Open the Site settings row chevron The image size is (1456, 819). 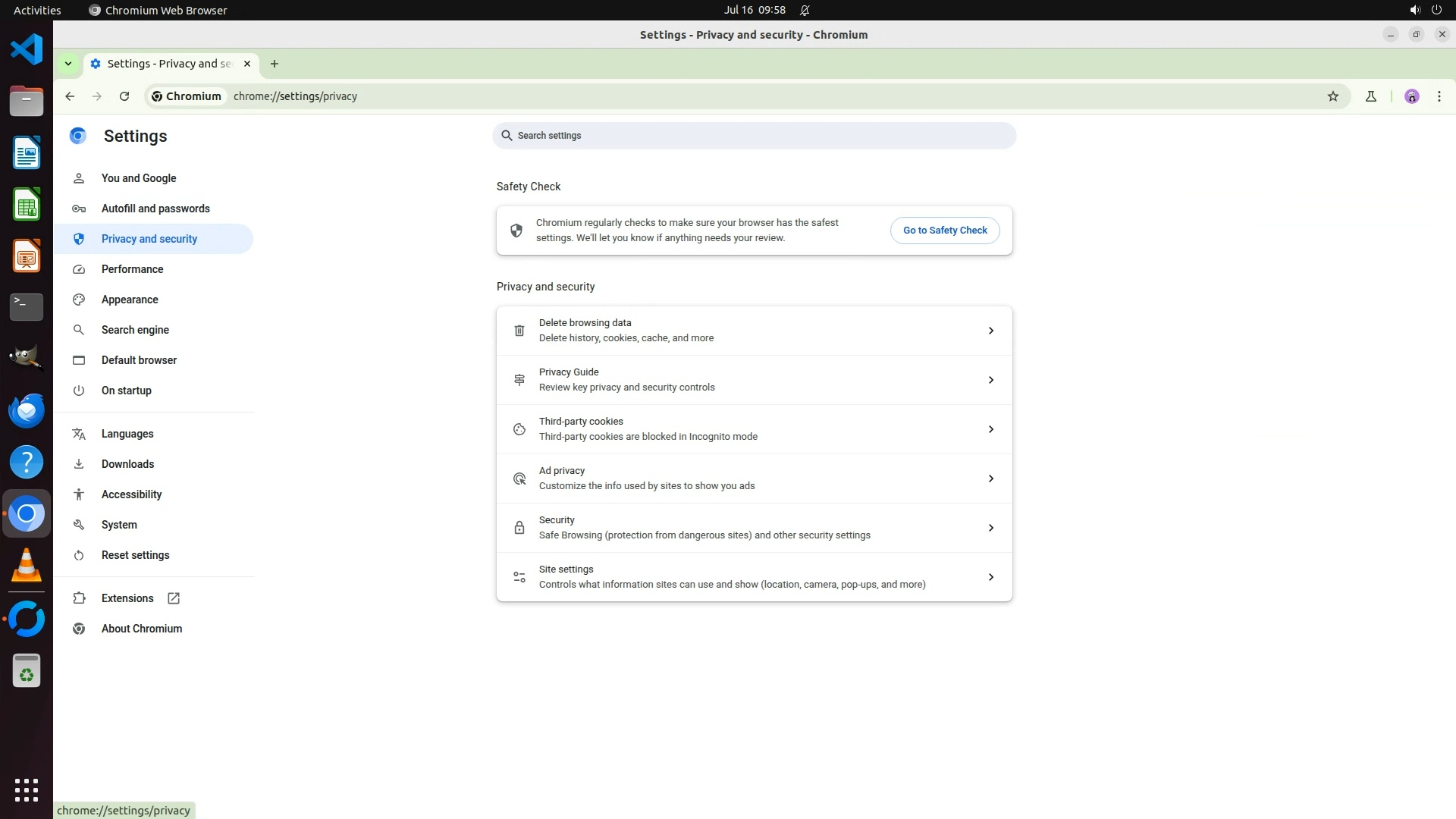point(990,577)
